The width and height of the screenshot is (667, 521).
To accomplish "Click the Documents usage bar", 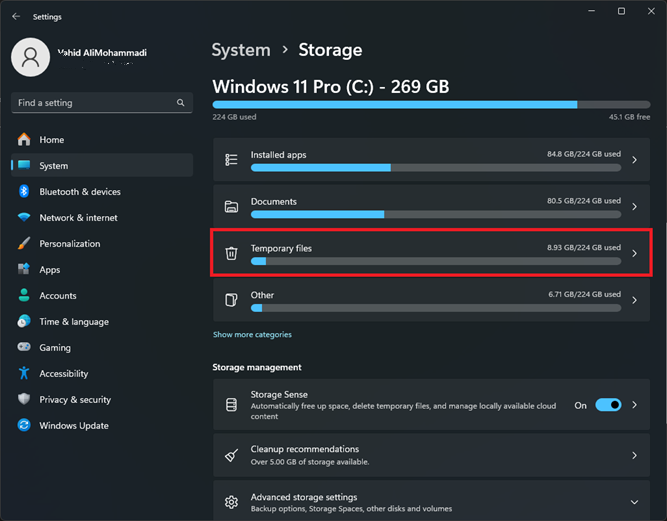I will (x=436, y=215).
